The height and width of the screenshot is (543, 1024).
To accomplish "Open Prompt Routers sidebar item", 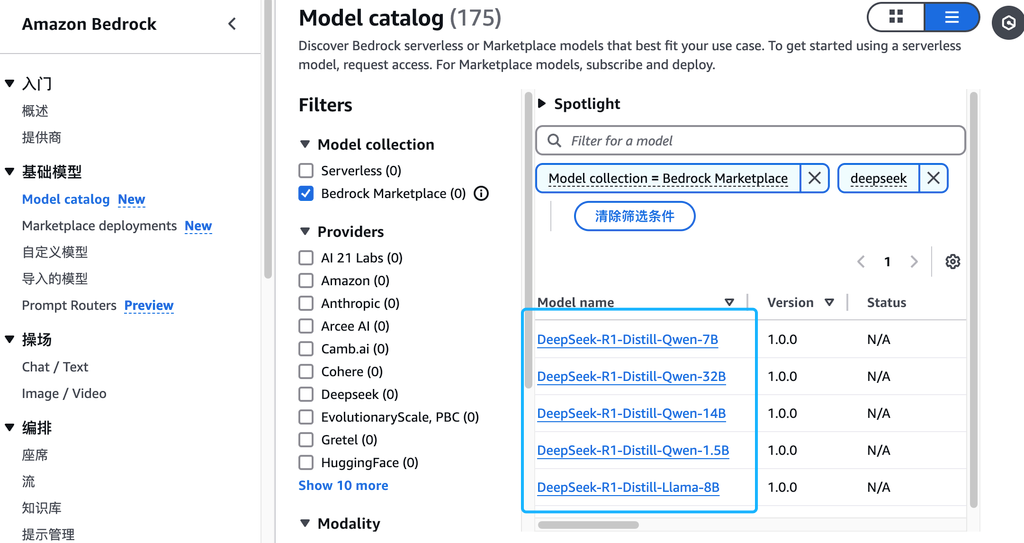I will 69,305.
